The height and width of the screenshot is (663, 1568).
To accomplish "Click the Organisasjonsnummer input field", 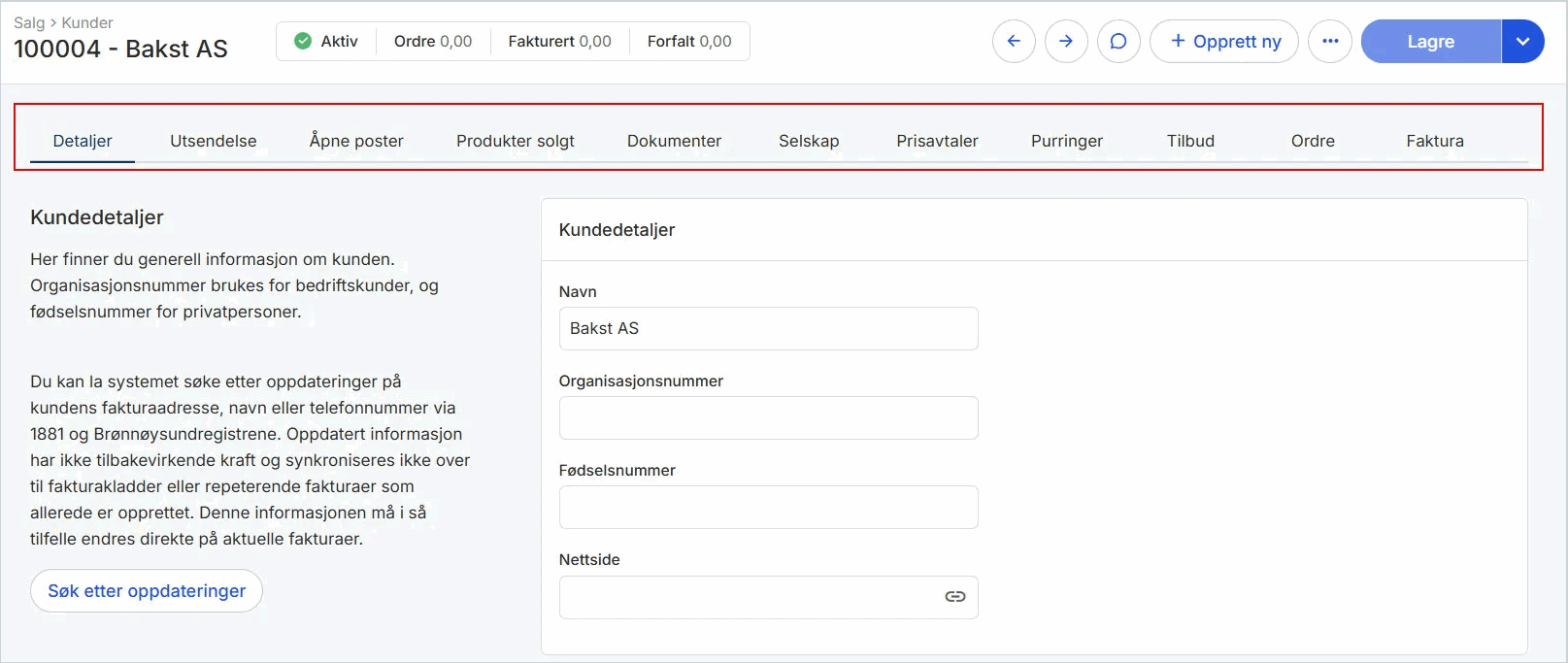I will (768, 418).
